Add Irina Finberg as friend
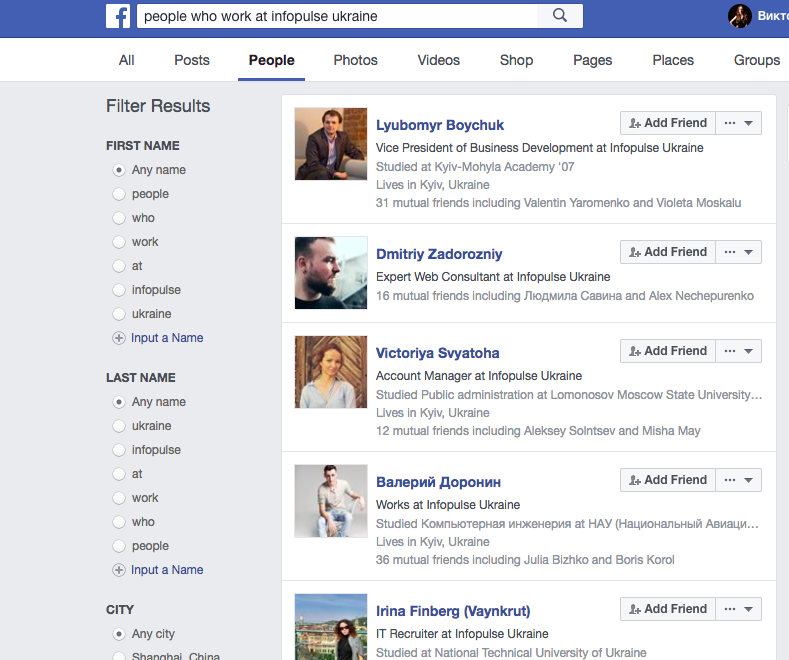The width and height of the screenshot is (789, 660). (668, 609)
